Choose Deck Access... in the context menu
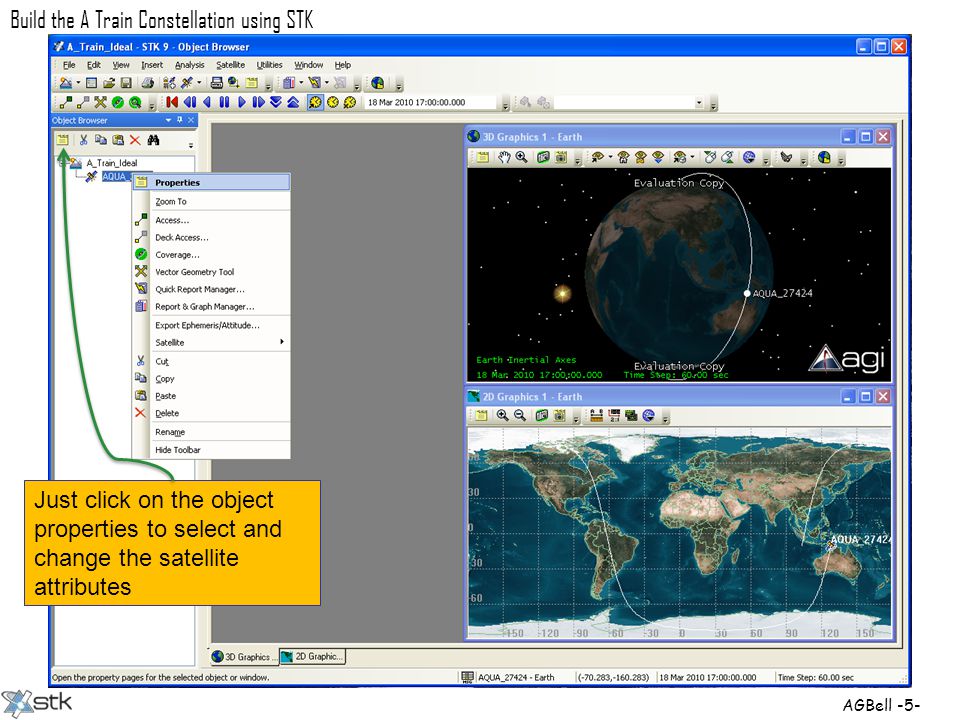 point(212,238)
